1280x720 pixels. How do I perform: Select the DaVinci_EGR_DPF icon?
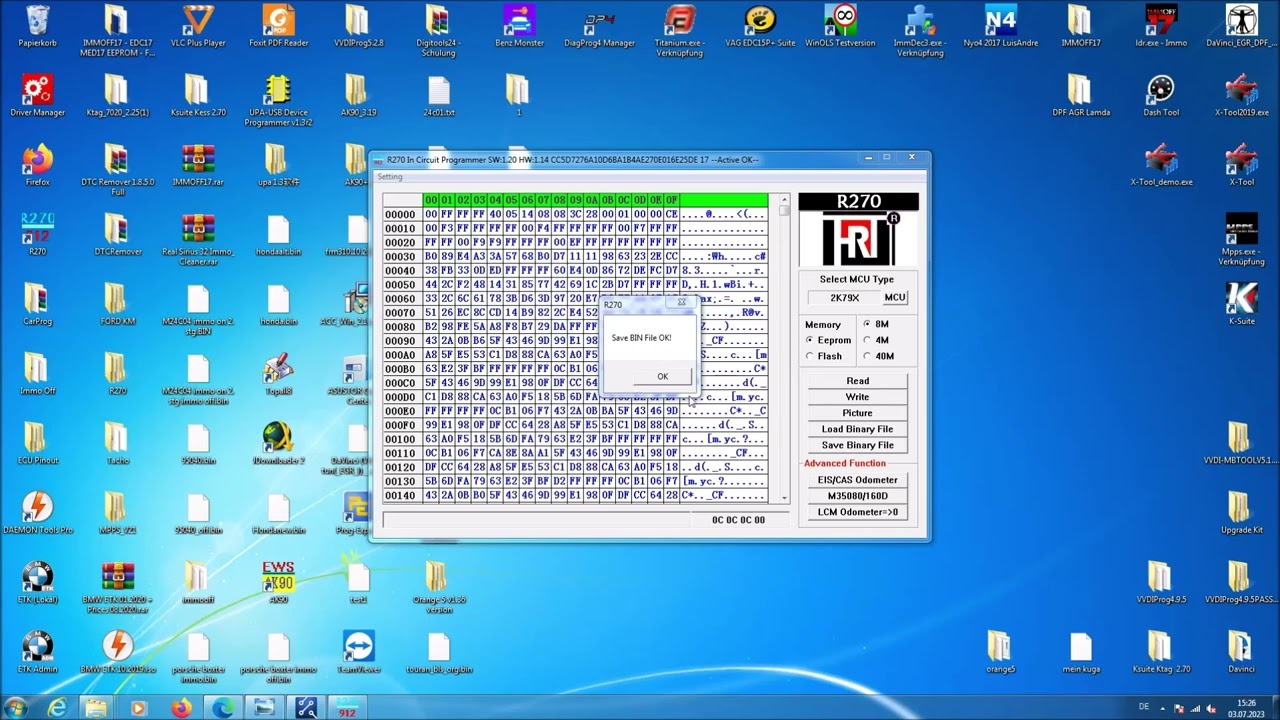click(1241, 27)
